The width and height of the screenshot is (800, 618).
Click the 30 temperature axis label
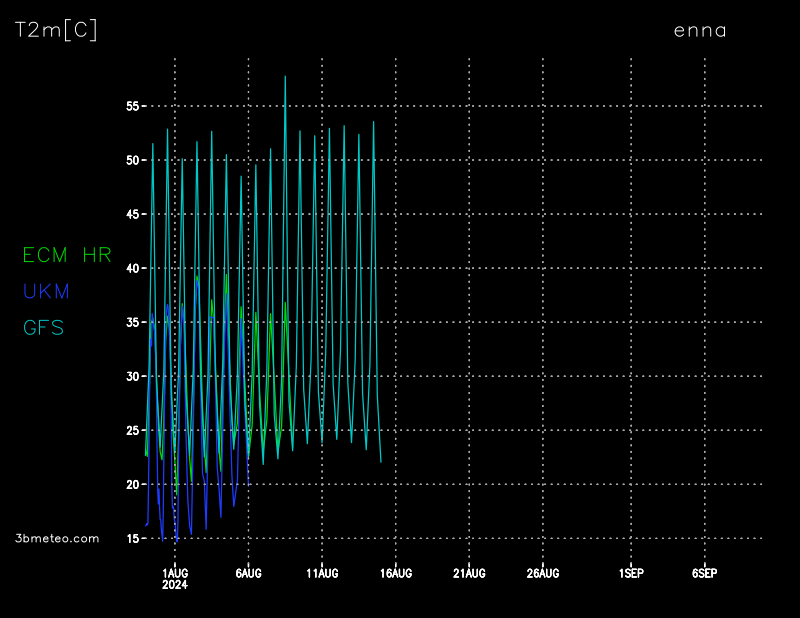point(133,377)
